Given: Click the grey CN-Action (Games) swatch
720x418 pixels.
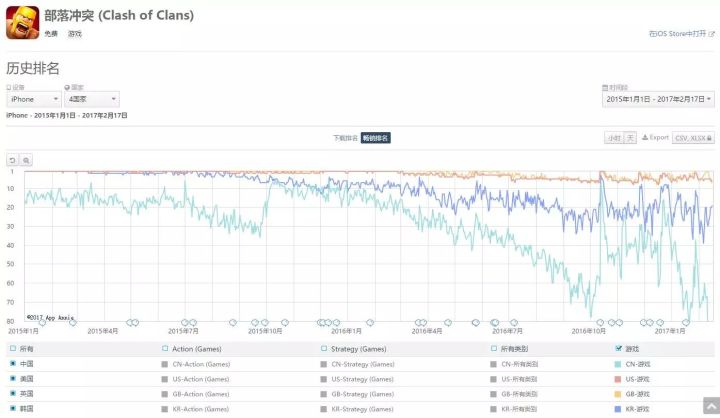Looking at the screenshot, I should (x=165, y=364).
